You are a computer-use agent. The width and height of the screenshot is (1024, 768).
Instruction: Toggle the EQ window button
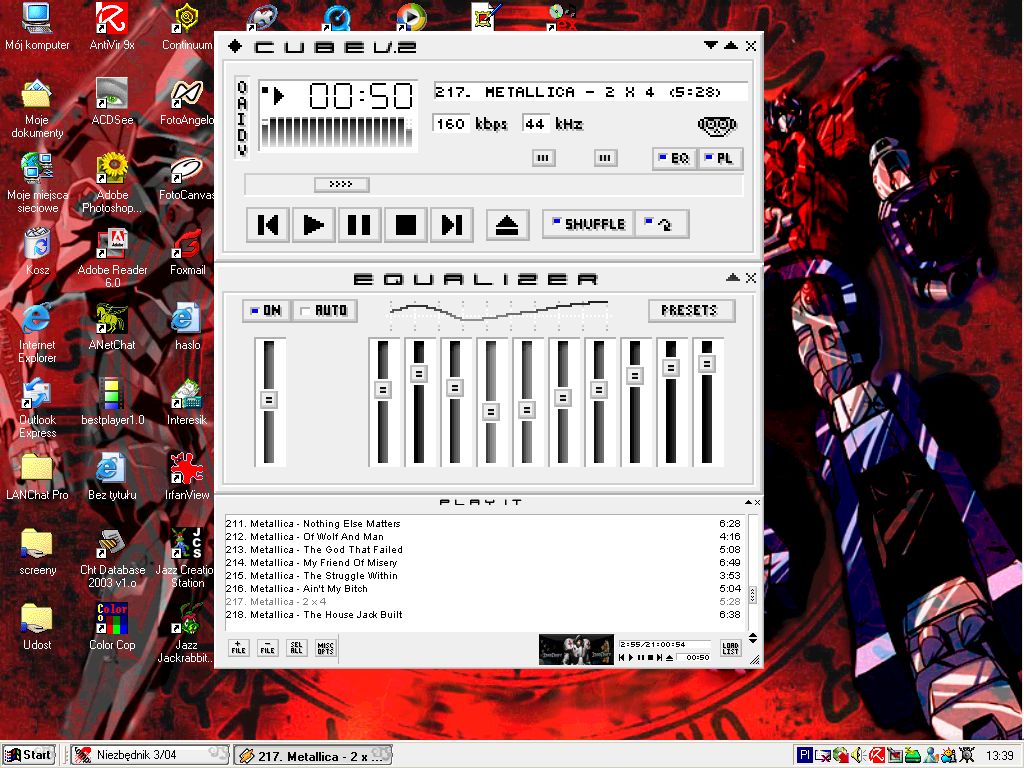pyautogui.click(x=674, y=159)
